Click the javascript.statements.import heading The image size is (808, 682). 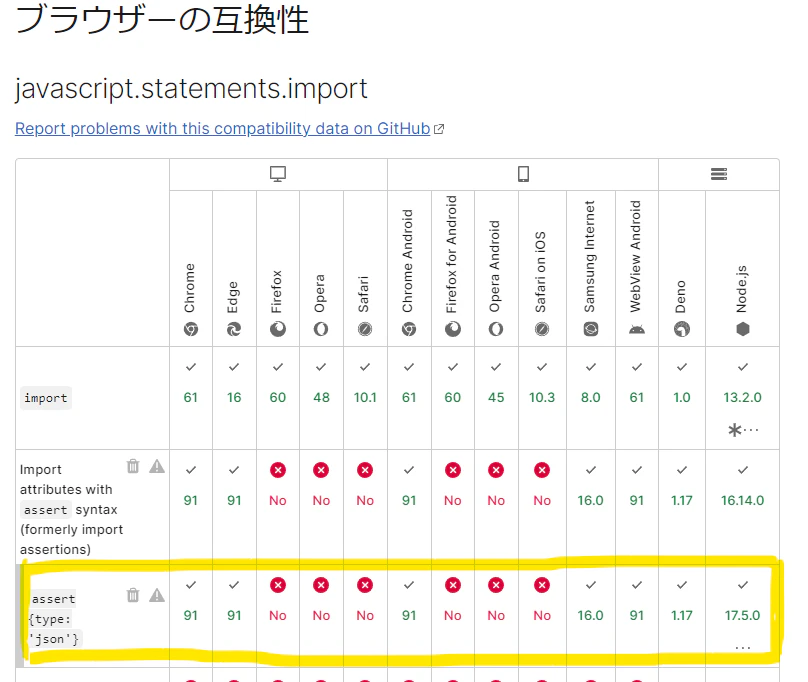coord(191,89)
